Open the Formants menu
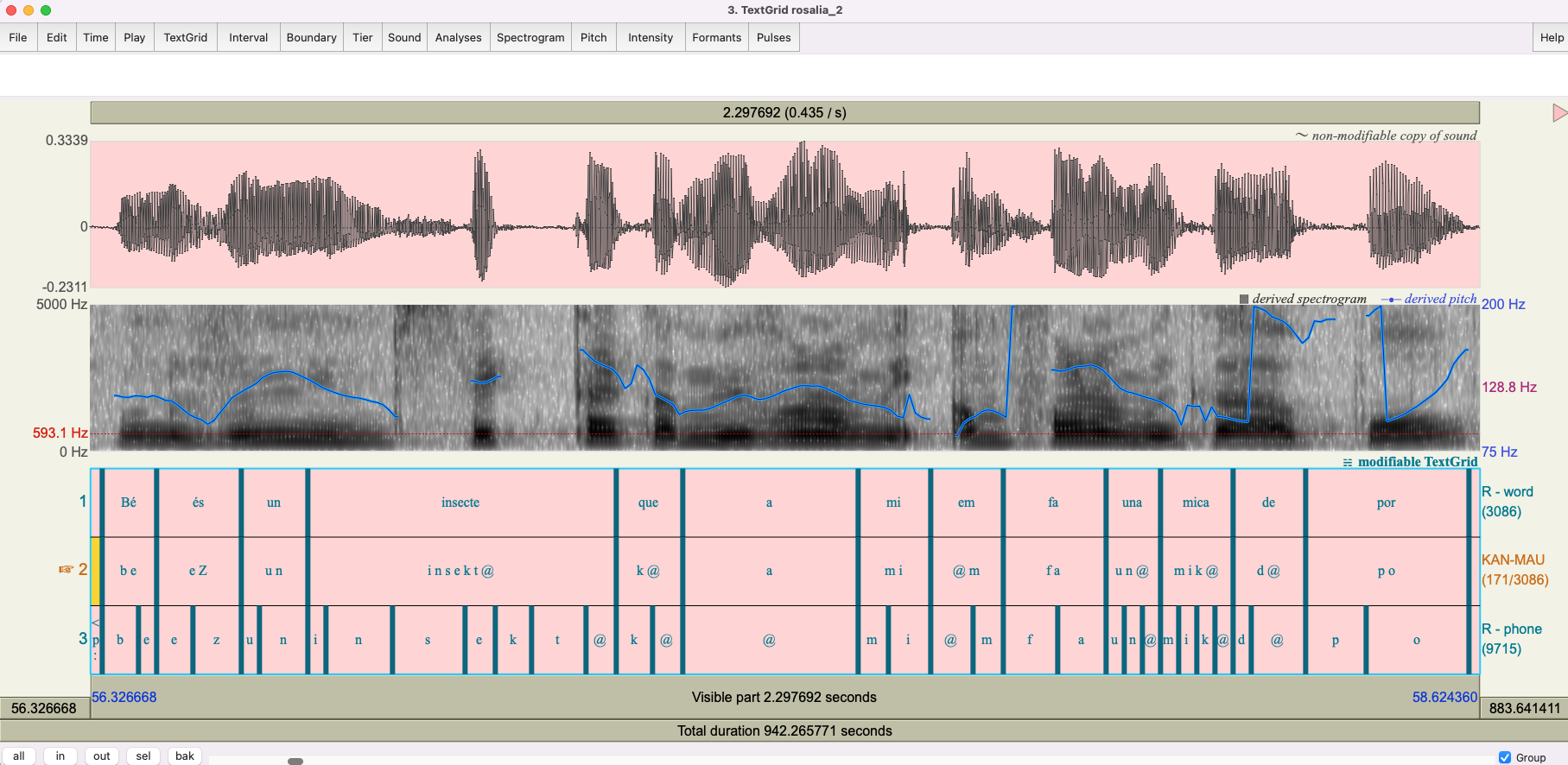Viewport: 1568px width, 765px height. click(716, 38)
